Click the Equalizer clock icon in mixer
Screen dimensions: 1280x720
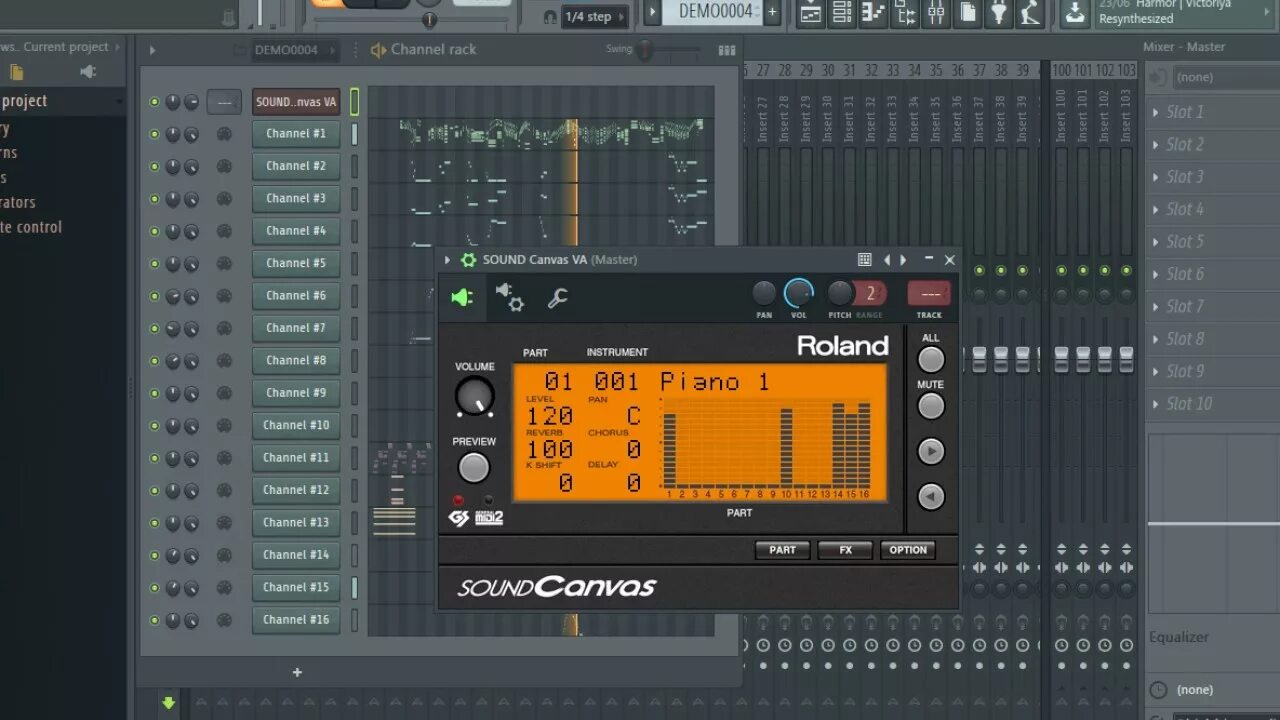point(1158,689)
